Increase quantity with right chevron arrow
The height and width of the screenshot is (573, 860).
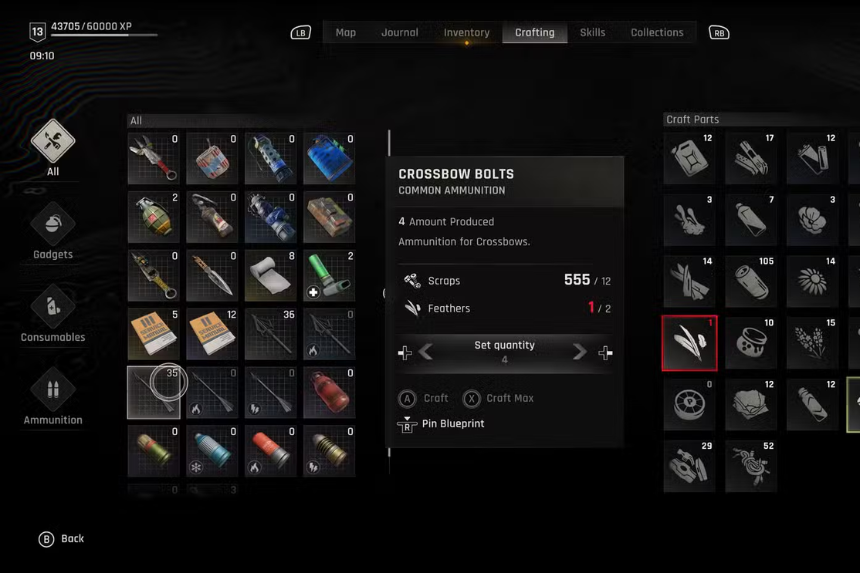(x=579, y=352)
